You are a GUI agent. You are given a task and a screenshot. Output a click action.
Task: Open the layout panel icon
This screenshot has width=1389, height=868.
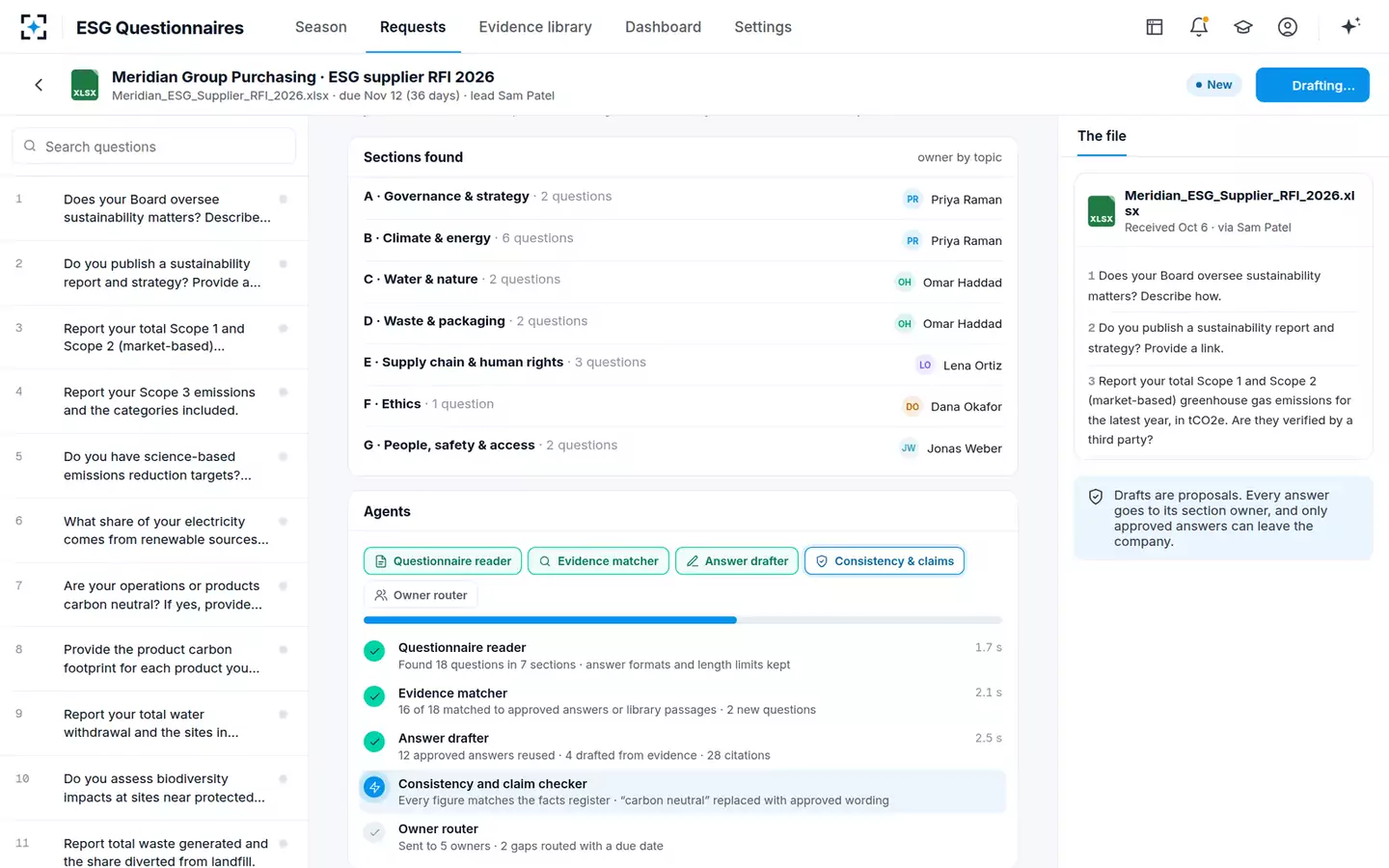pos(1155,27)
